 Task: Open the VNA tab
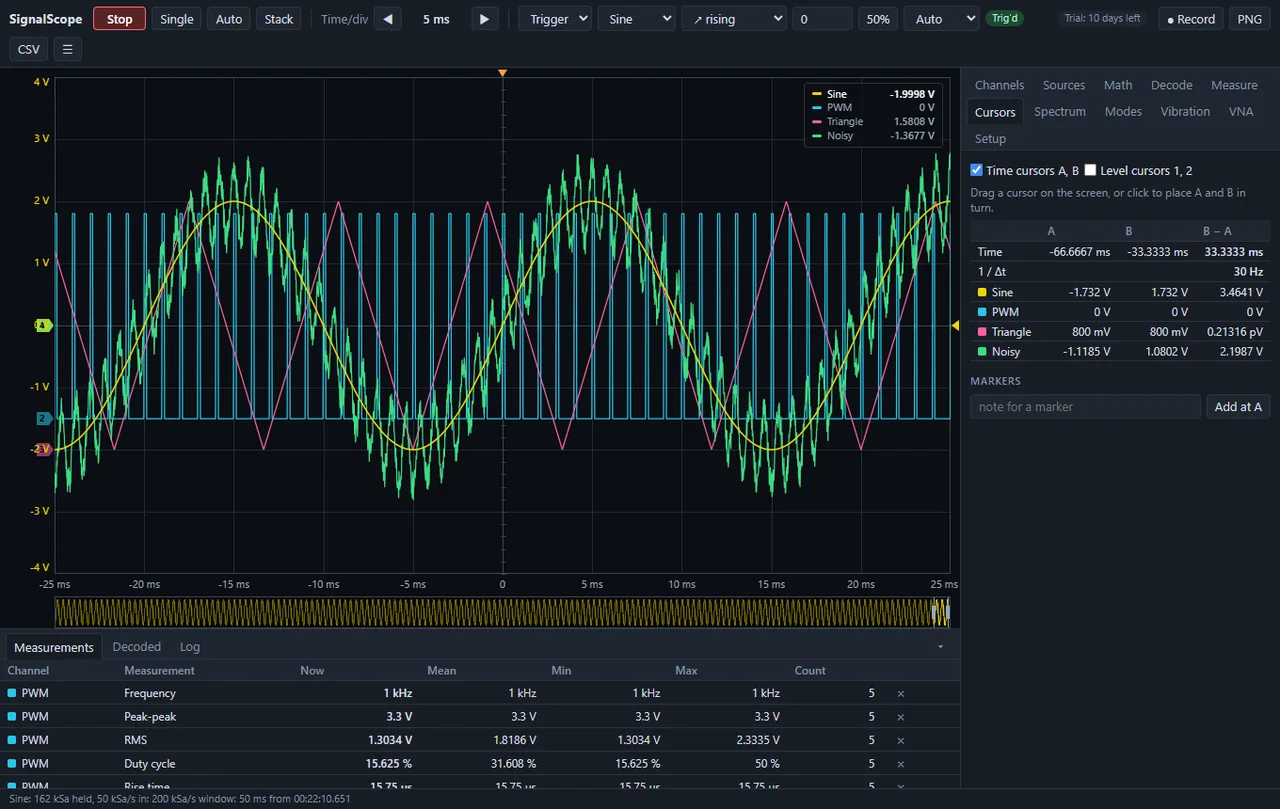click(1241, 111)
